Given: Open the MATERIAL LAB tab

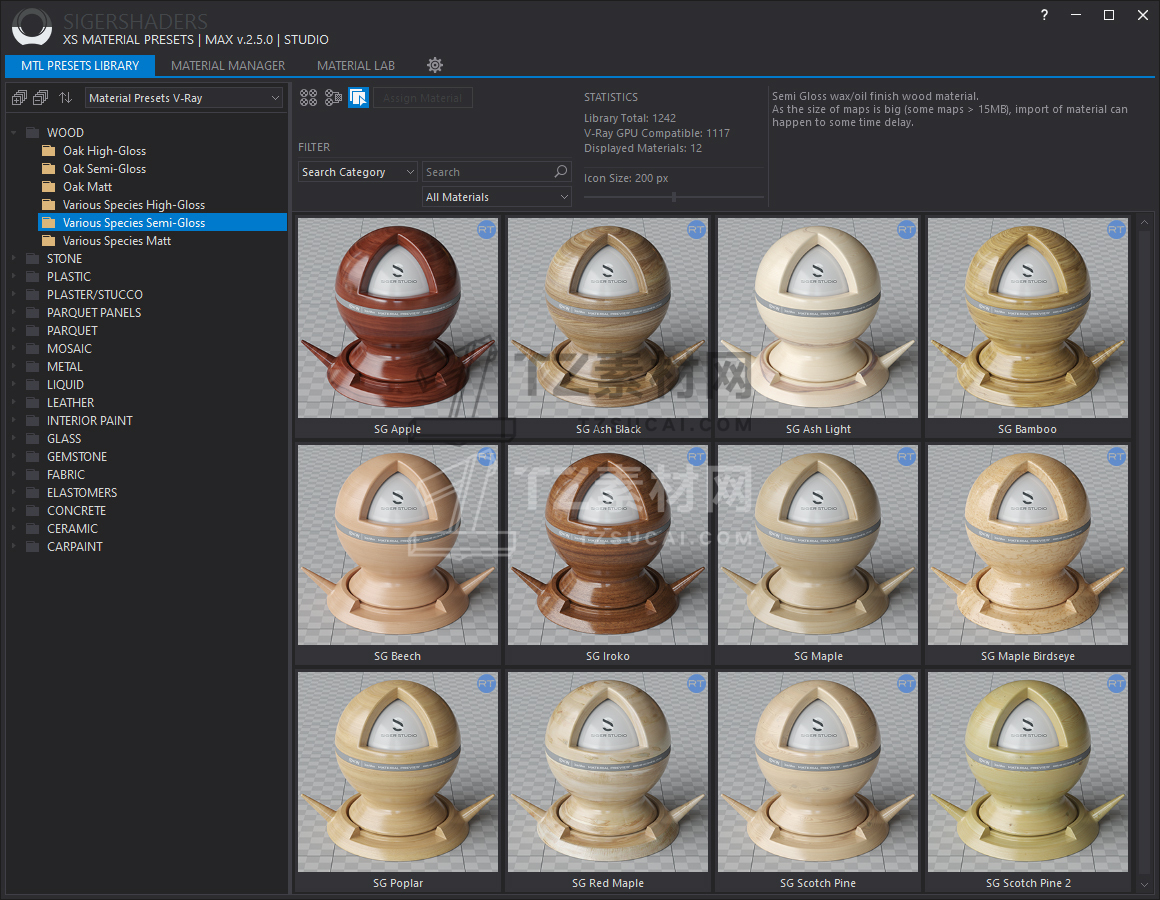Looking at the screenshot, I should (x=356, y=66).
